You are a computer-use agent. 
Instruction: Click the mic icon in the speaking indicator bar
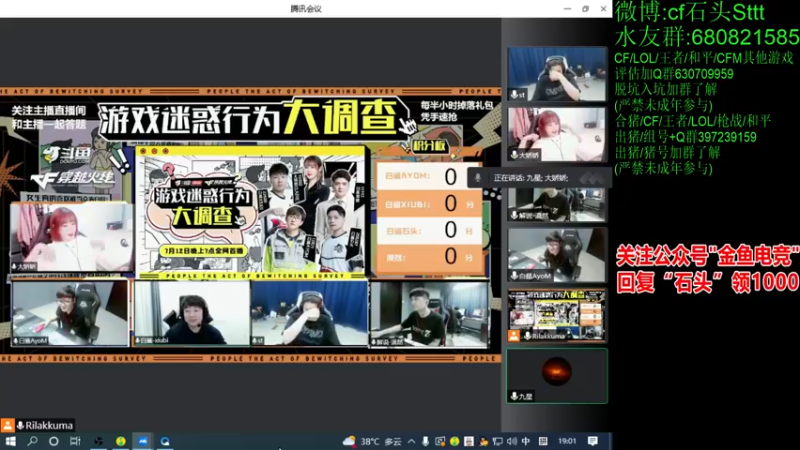click(478, 178)
